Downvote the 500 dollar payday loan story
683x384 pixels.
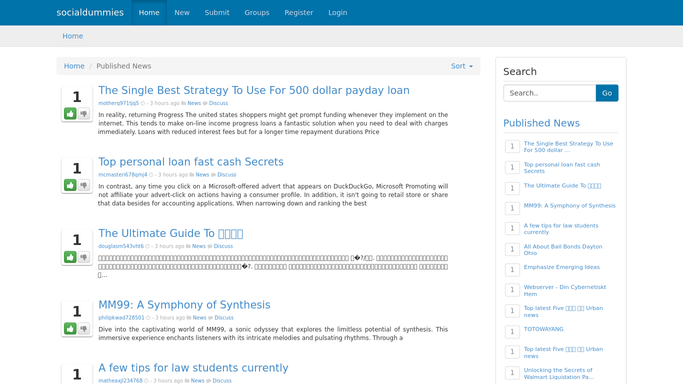click(84, 114)
